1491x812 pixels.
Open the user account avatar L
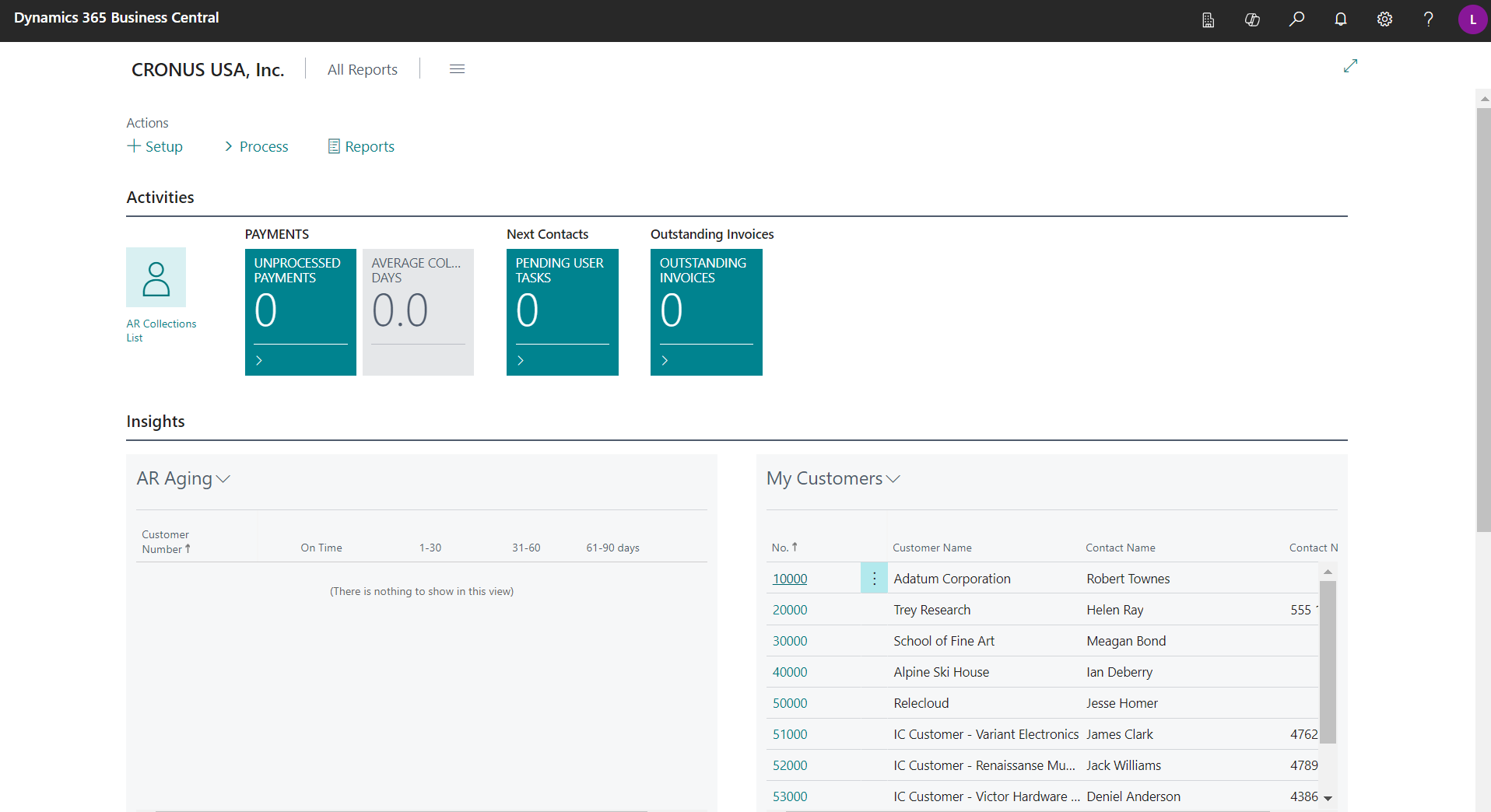(x=1472, y=20)
